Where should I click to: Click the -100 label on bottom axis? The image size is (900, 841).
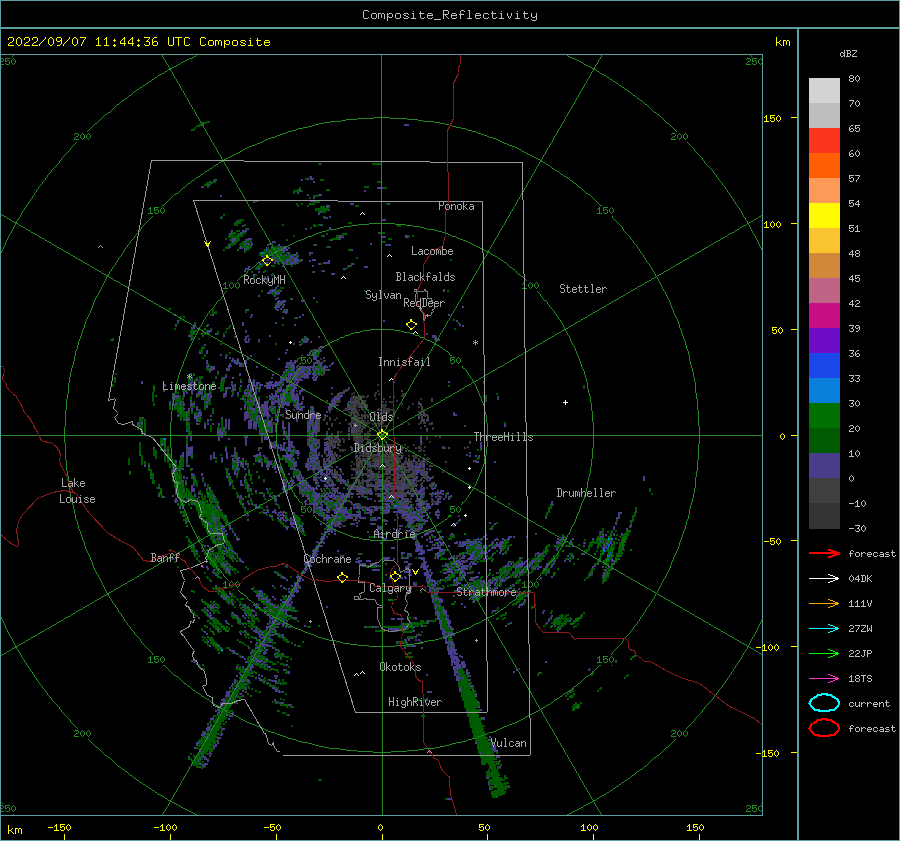pyautogui.click(x=165, y=827)
